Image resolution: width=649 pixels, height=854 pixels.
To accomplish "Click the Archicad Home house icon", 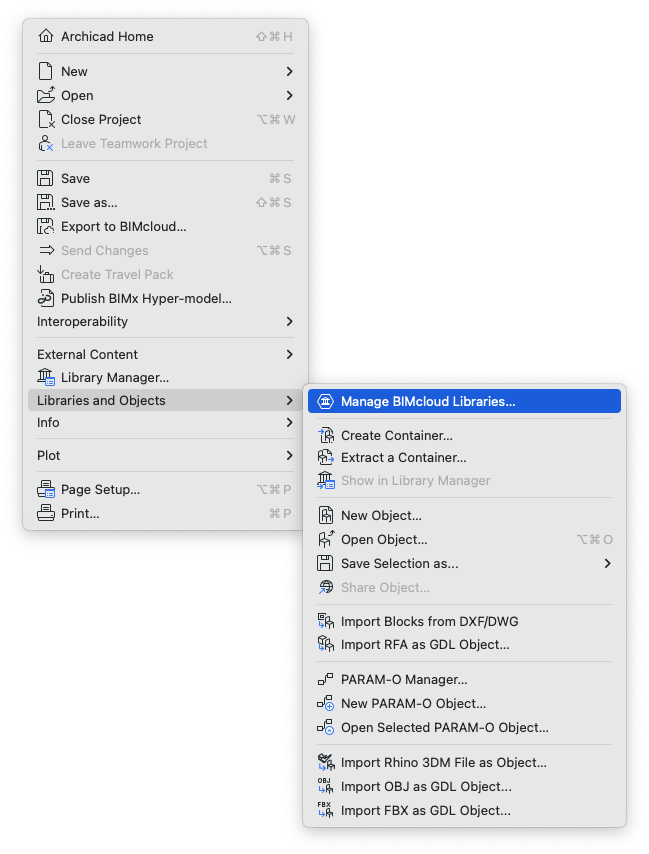I will click(46, 36).
